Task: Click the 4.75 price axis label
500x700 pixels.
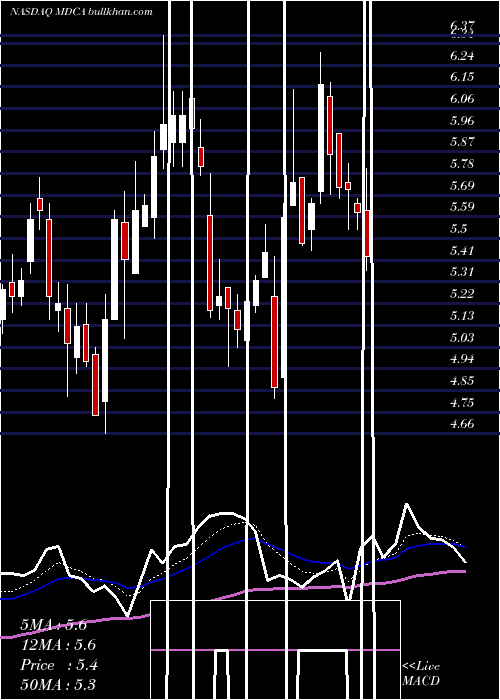Action: coord(462,402)
